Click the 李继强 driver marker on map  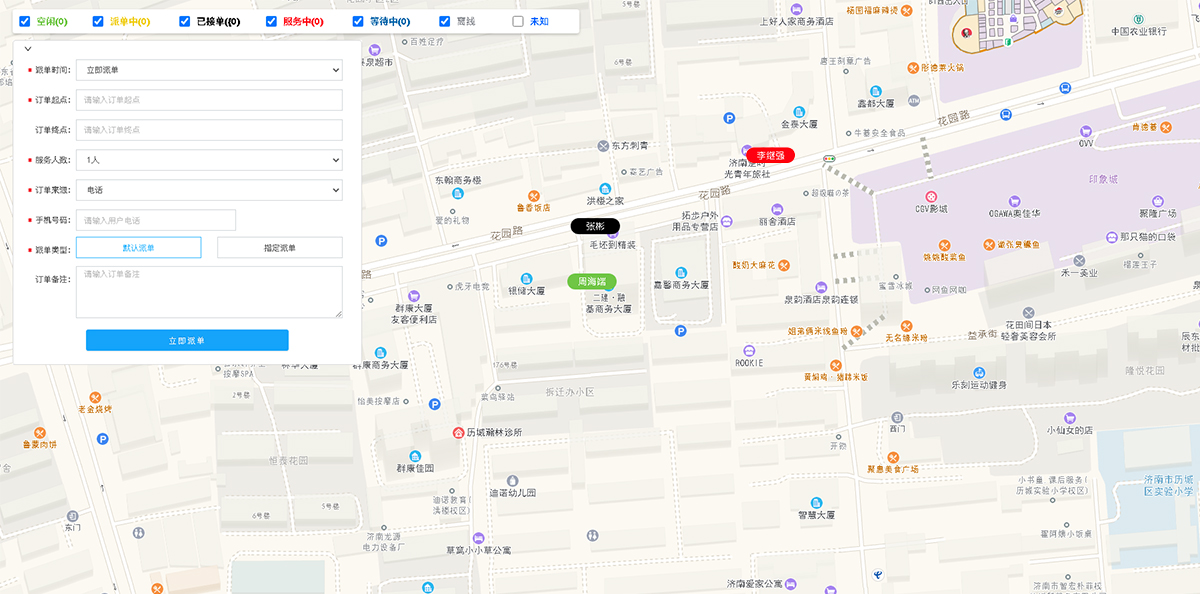tap(770, 155)
